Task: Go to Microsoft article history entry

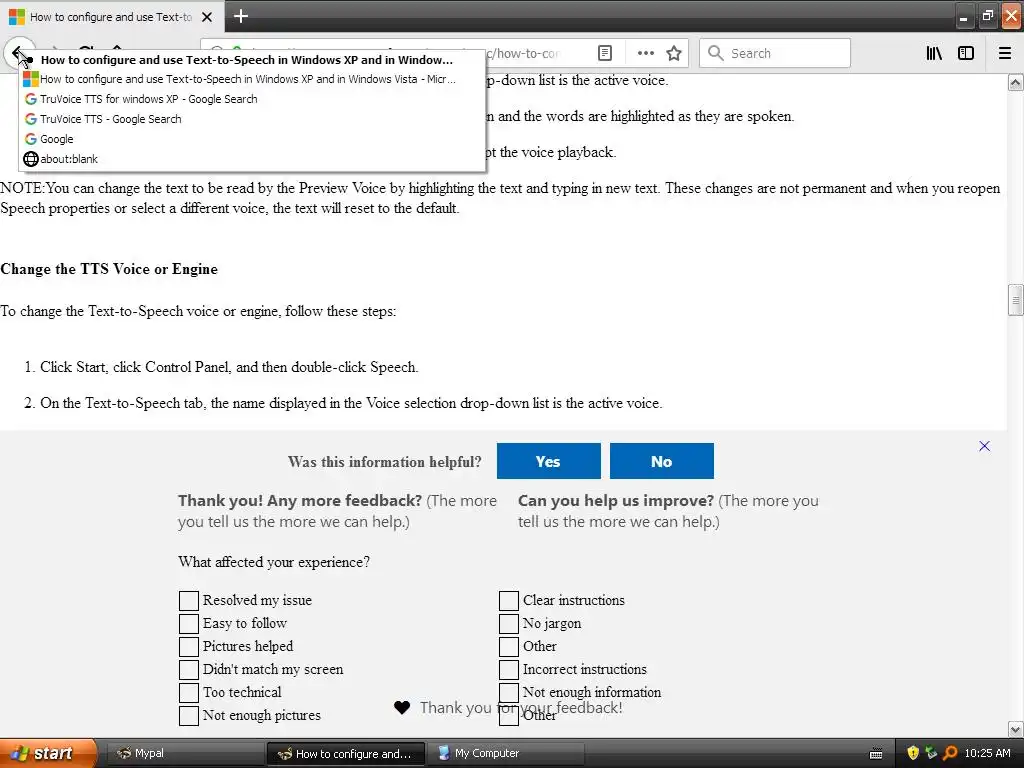Action: tap(251, 79)
